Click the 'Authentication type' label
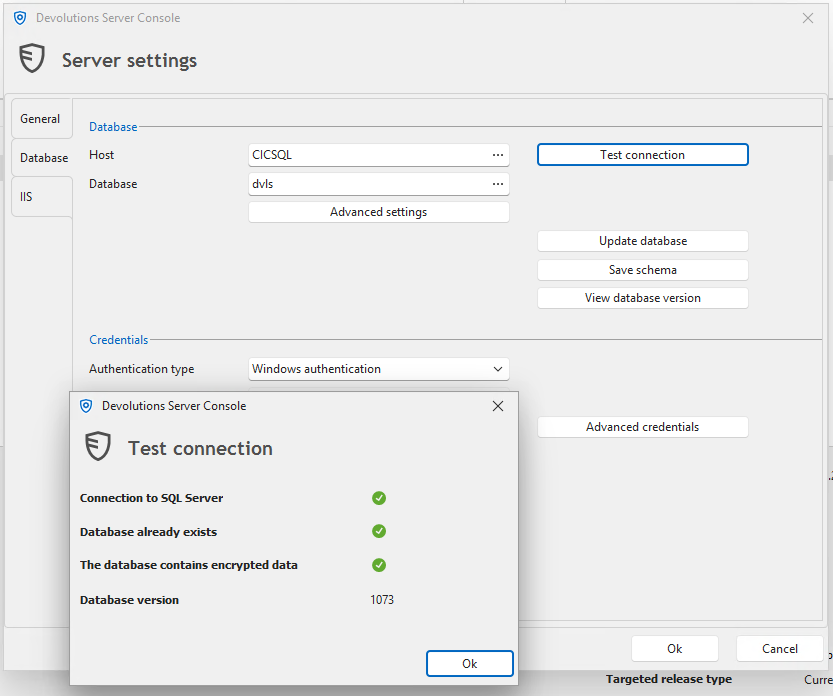The width and height of the screenshot is (833, 696). coord(141,369)
